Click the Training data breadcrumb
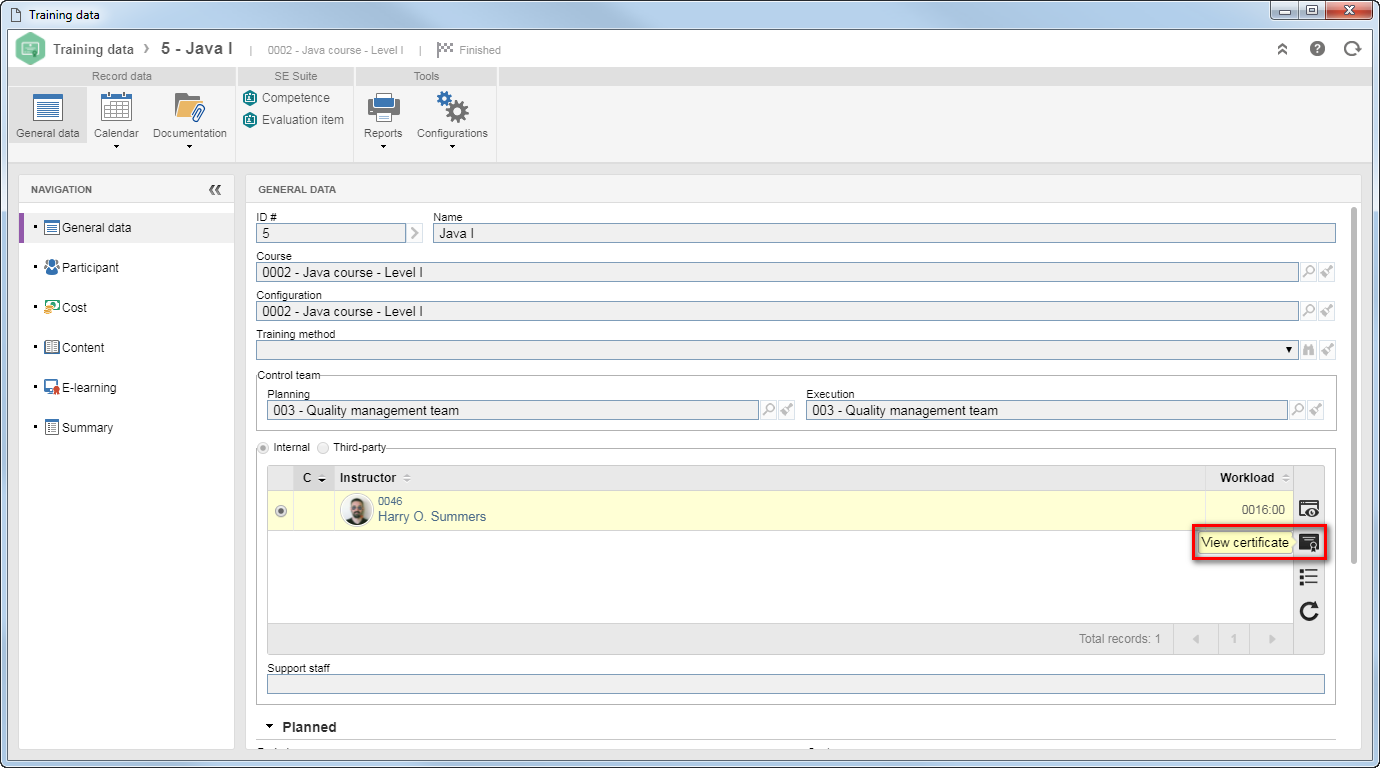This screenshot has width=1380, height=768. point(93,49)
